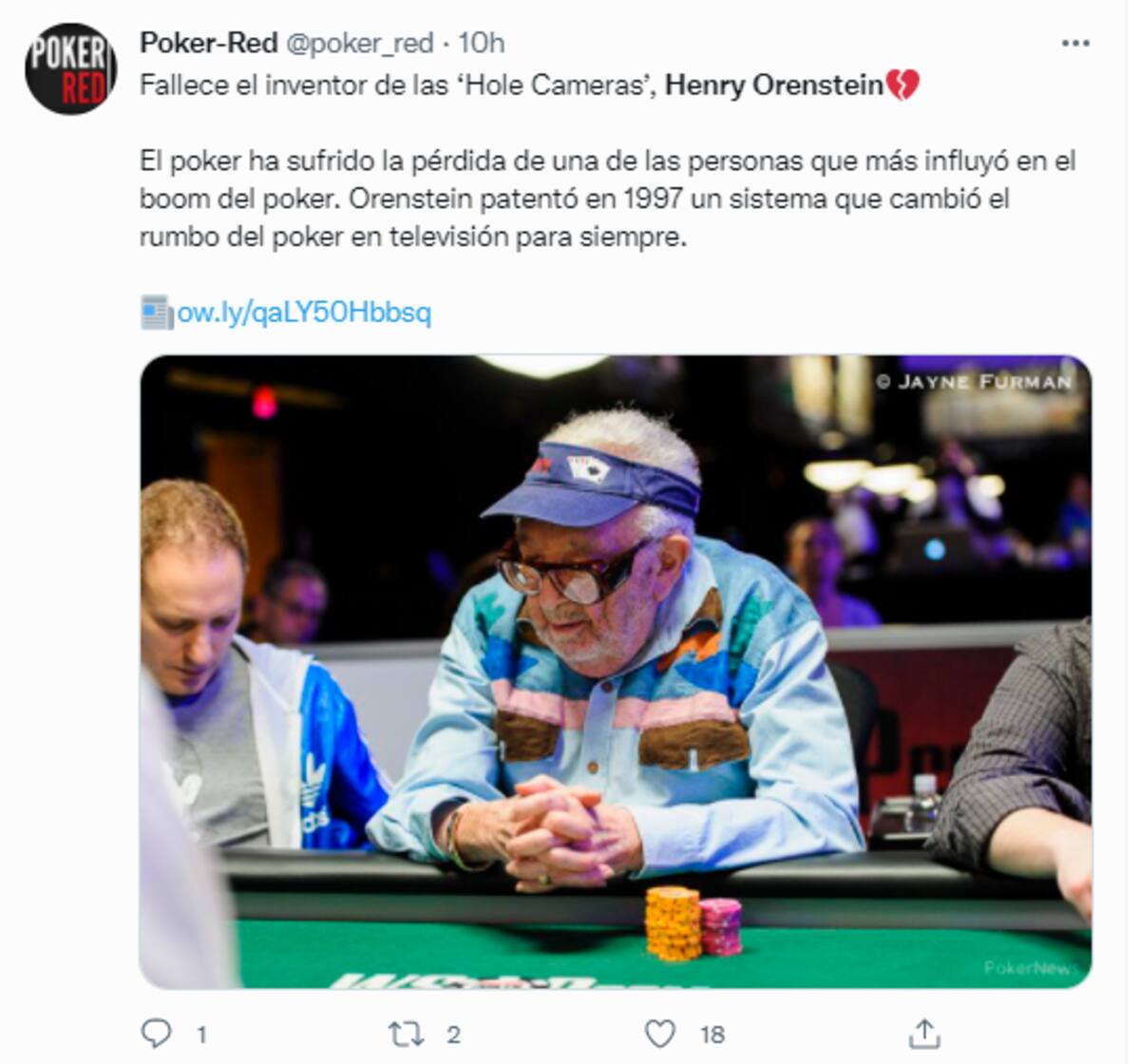Click the PokerNews watermark on the photo

[x=1031, y=968]
